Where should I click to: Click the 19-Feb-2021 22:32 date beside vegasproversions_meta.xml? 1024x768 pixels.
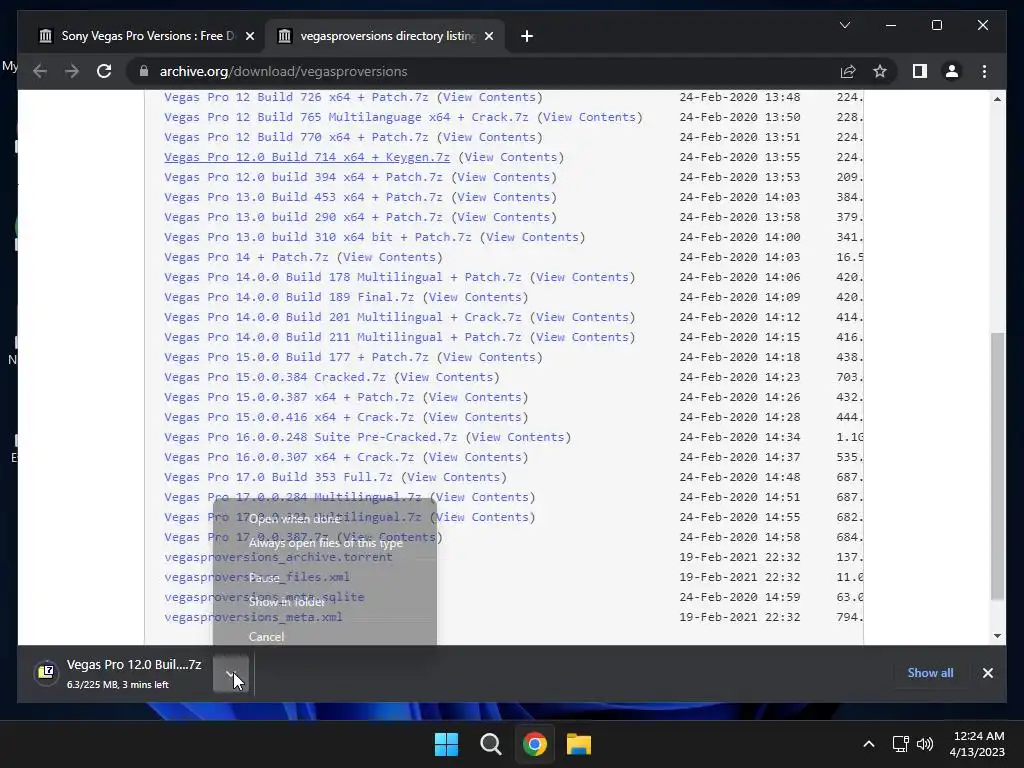point(739,617)
